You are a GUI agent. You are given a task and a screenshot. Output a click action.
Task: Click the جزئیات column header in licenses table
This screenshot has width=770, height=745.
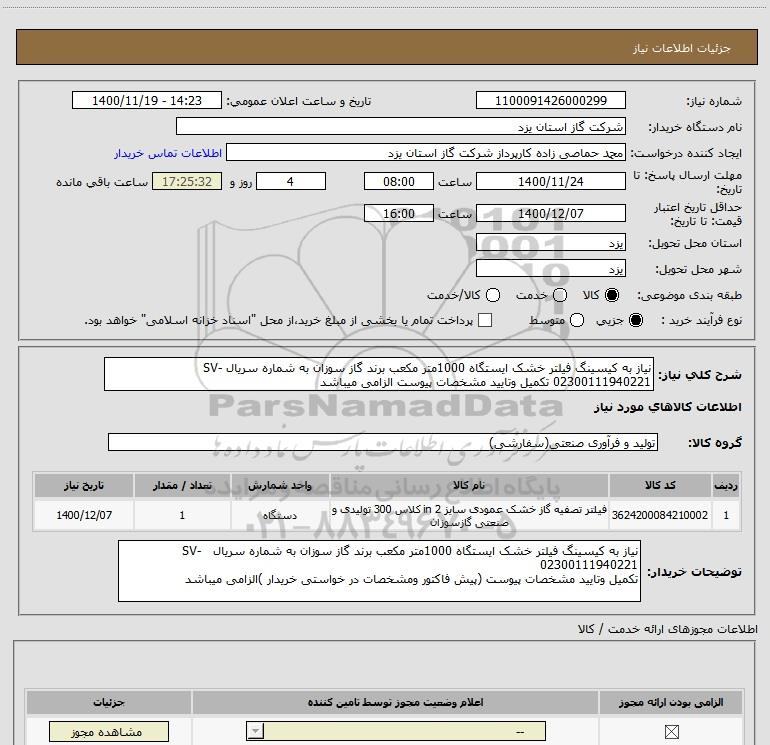click(109, 702)
